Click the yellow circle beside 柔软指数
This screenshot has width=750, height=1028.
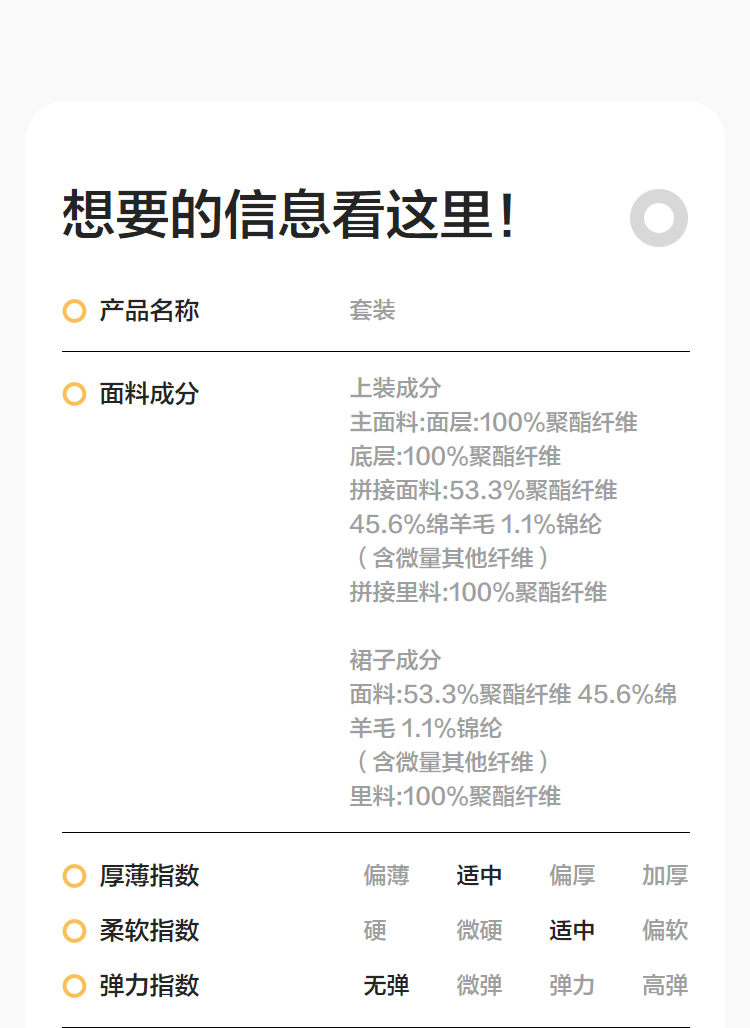74,931
